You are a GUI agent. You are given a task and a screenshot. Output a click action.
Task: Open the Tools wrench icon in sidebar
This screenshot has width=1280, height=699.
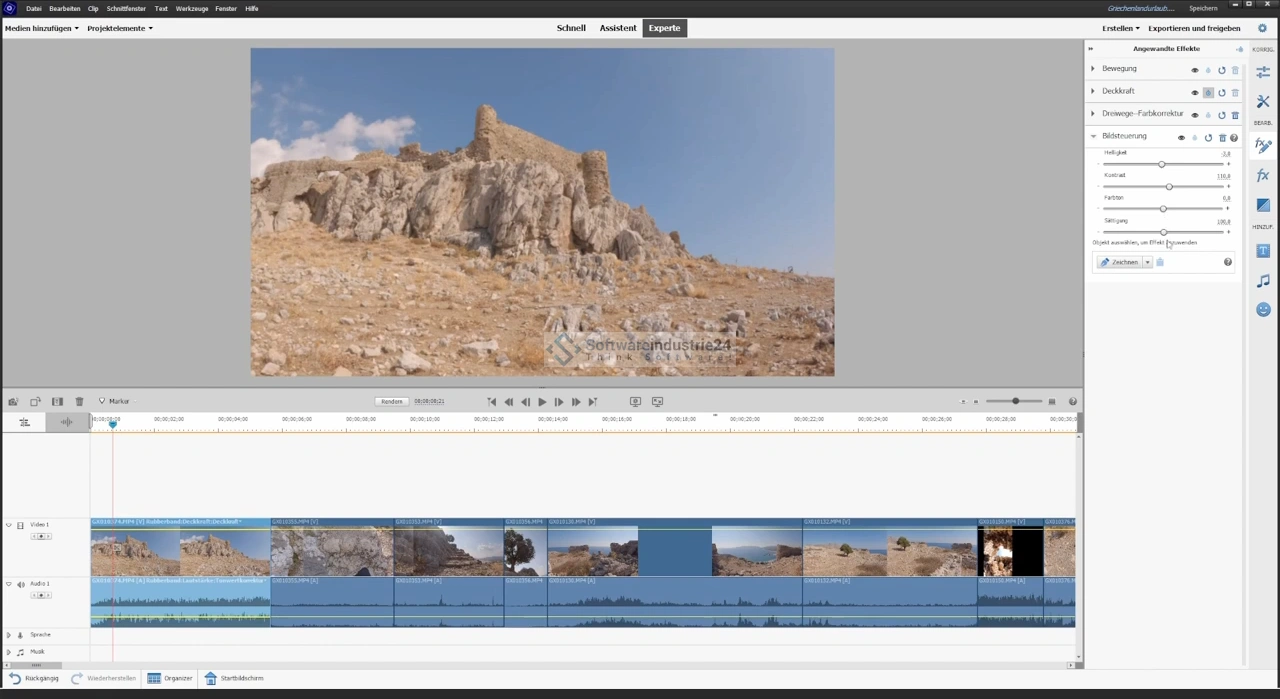tap(1263, 102)
